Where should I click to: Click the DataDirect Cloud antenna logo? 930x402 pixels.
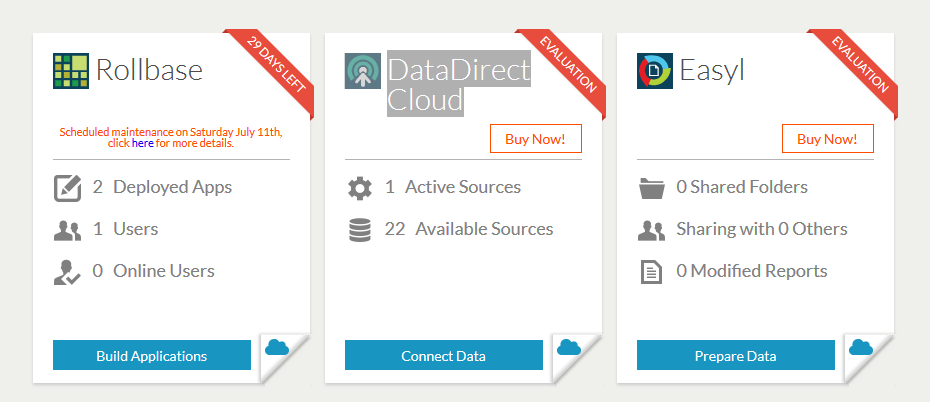click(362, 71)
